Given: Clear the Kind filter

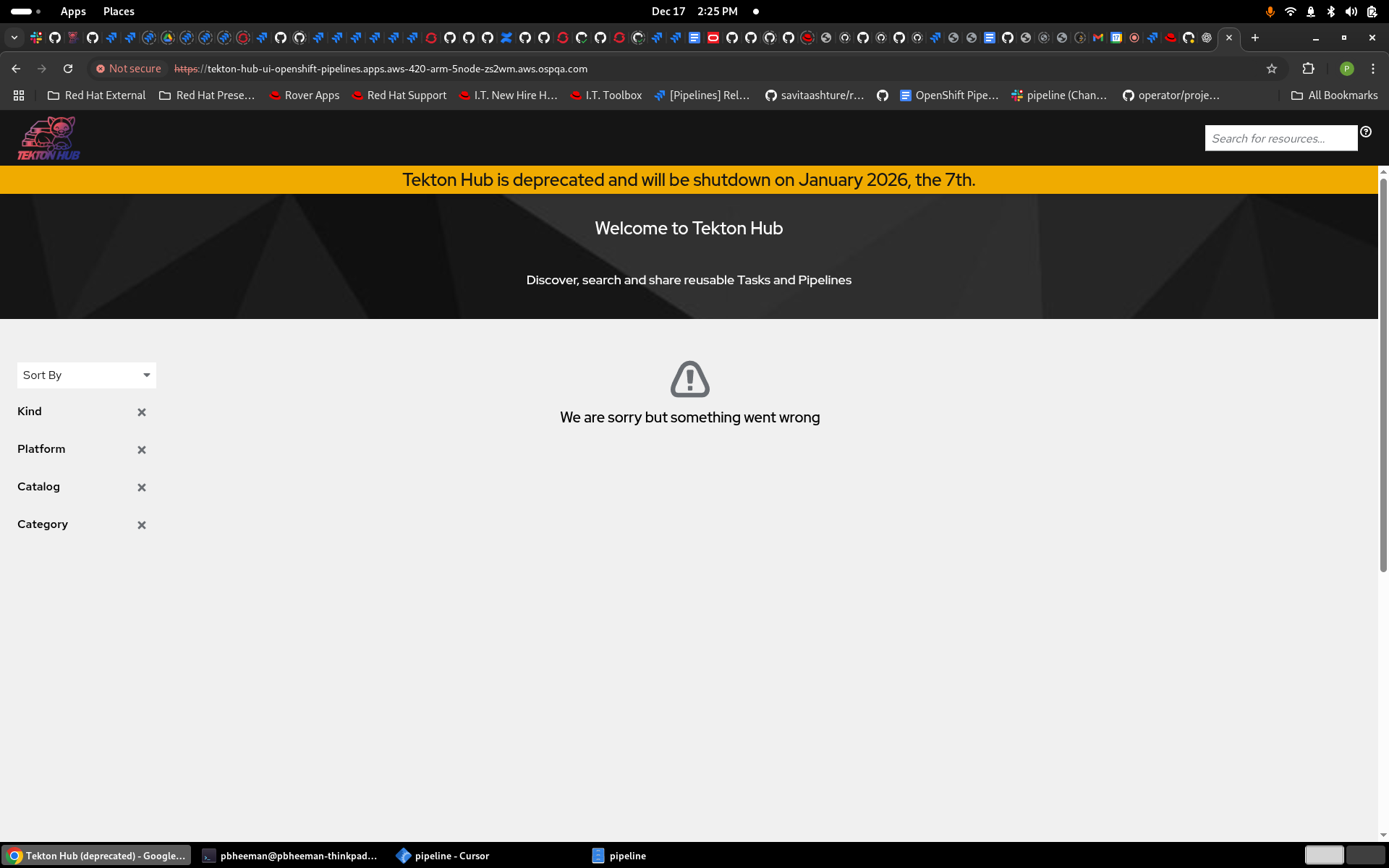Looking at the screenshot, I should (142, 412).
